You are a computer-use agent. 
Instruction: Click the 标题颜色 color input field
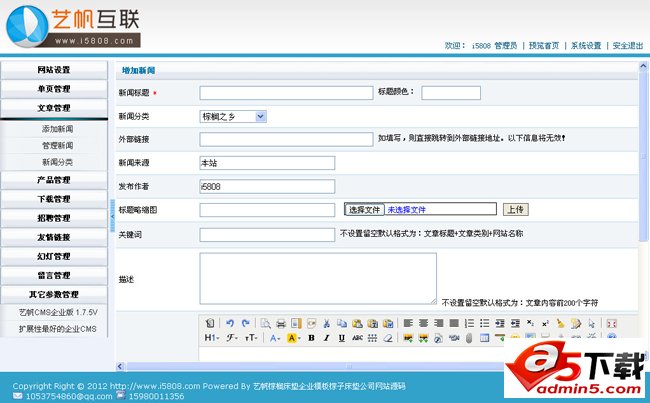[450, 93]
